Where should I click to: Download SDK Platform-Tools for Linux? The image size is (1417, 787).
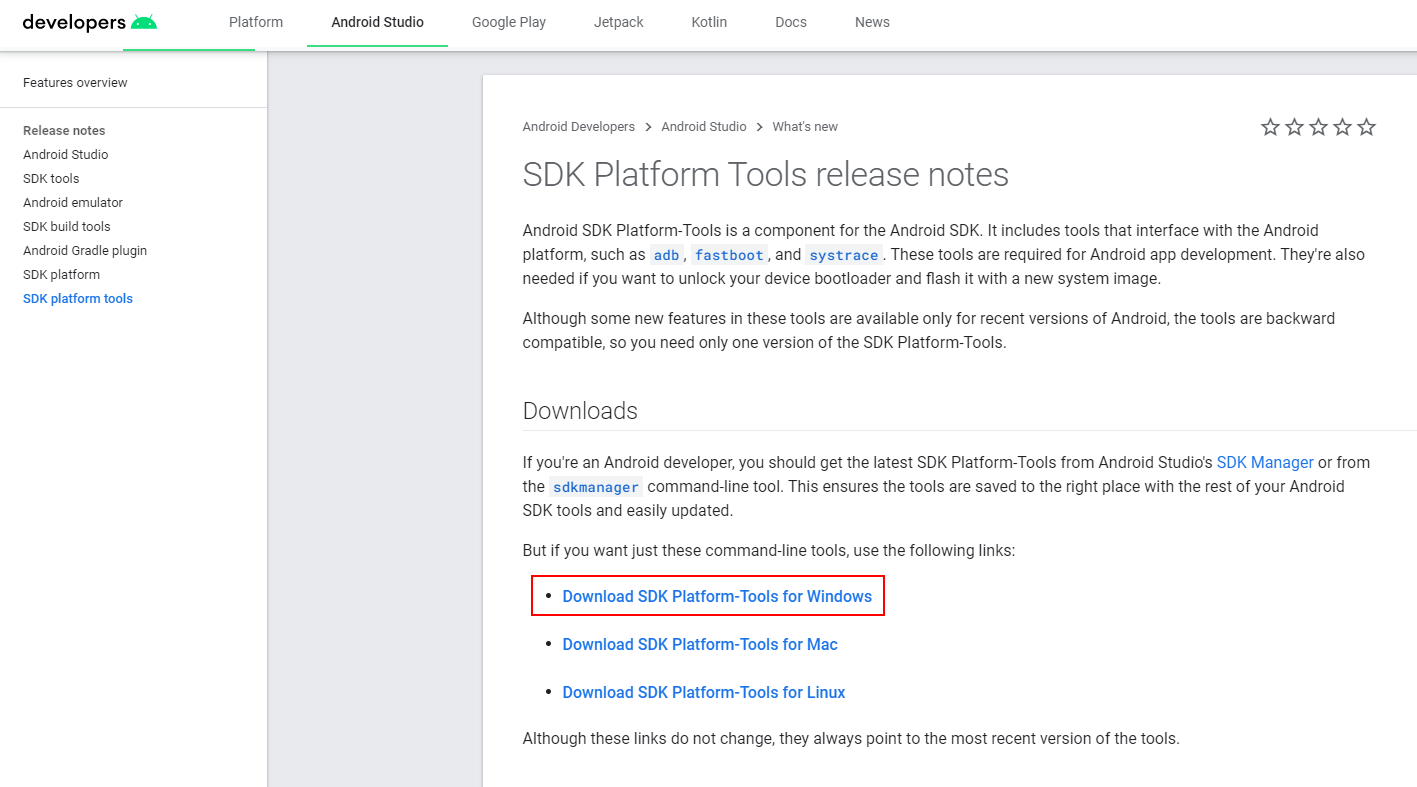[704, 693]
